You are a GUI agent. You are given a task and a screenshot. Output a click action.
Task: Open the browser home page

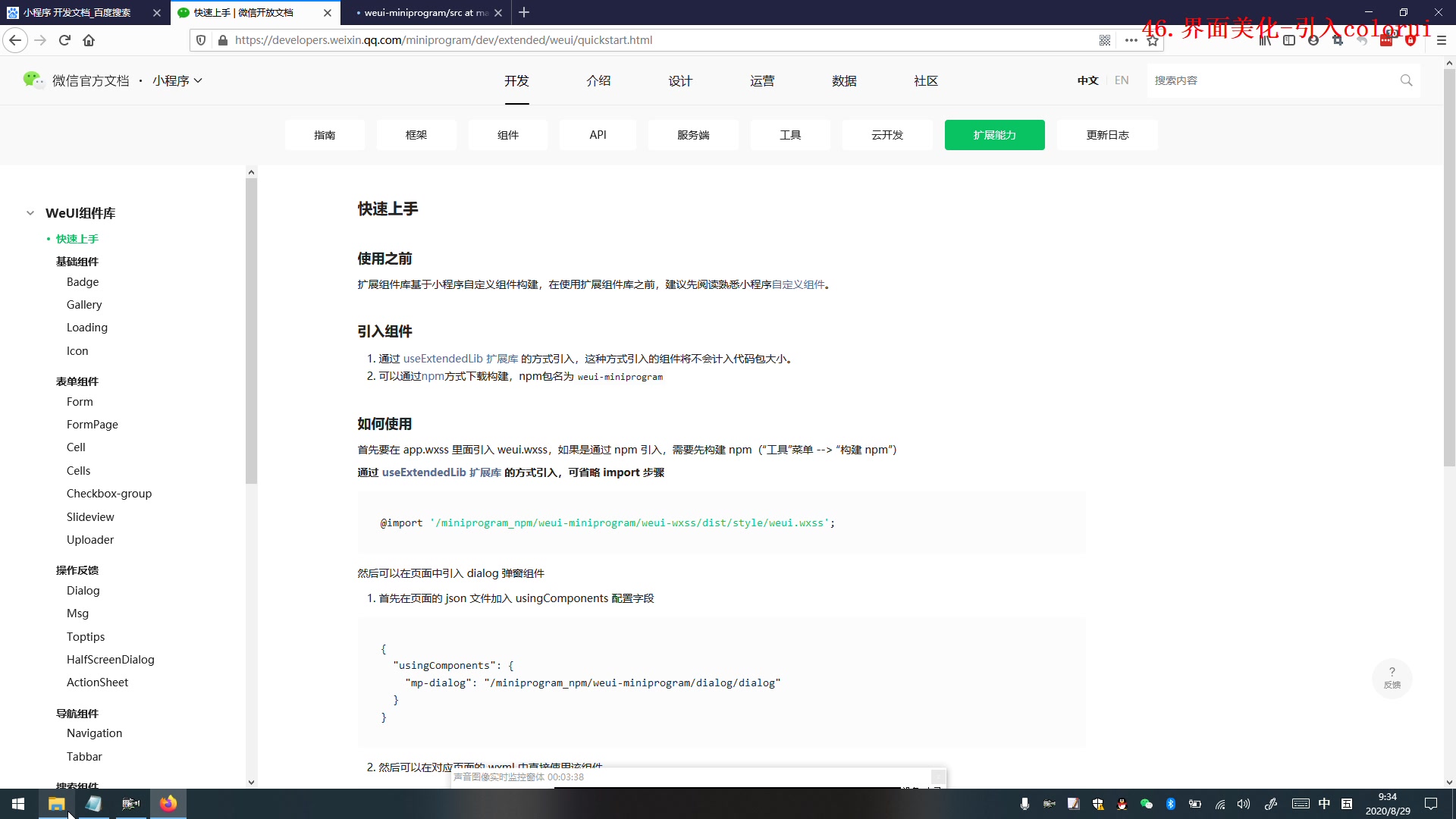tap(89, 40)
